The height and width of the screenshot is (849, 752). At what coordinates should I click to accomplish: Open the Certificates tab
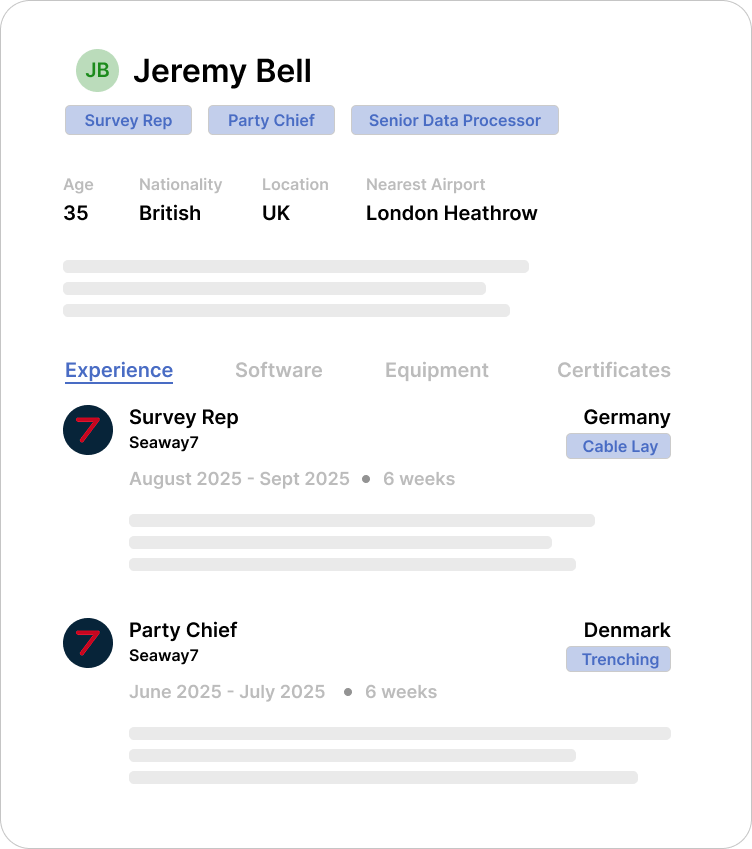(x=613, y=370)
